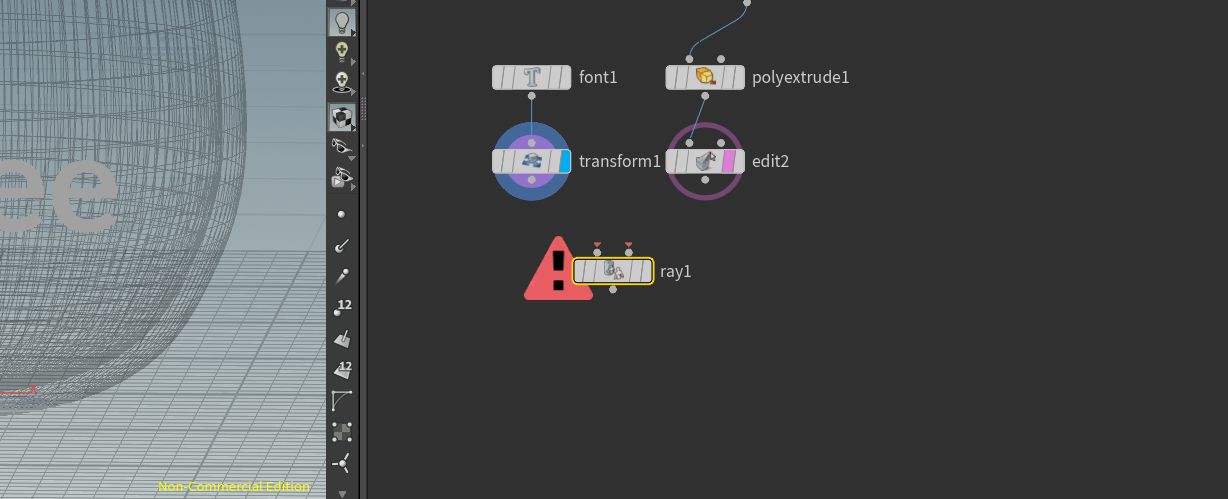Show point trails display icon
Viewport: 1228px width, 499px height.
[x=342, y=276]
